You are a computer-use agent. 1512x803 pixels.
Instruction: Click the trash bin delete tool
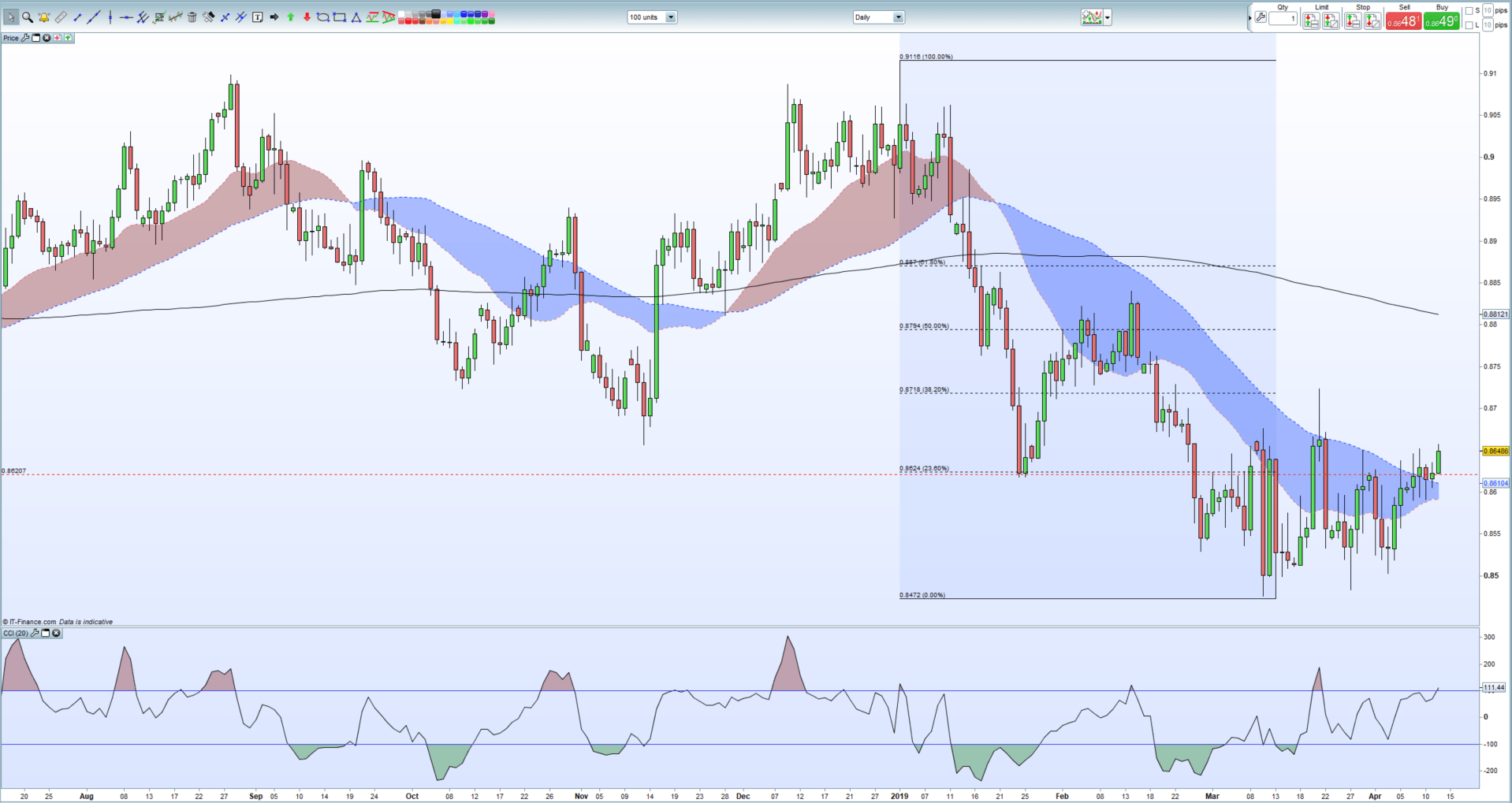tap(192, 17)
